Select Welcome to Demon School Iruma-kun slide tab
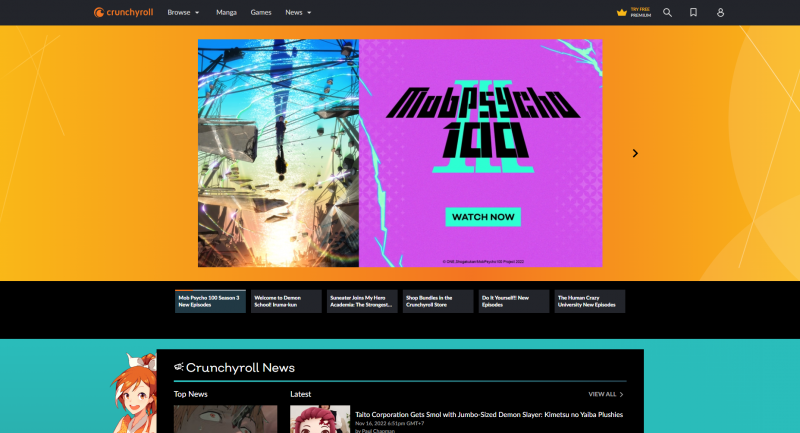This screenshot has width=800, height=433. (x=286, y=301)
